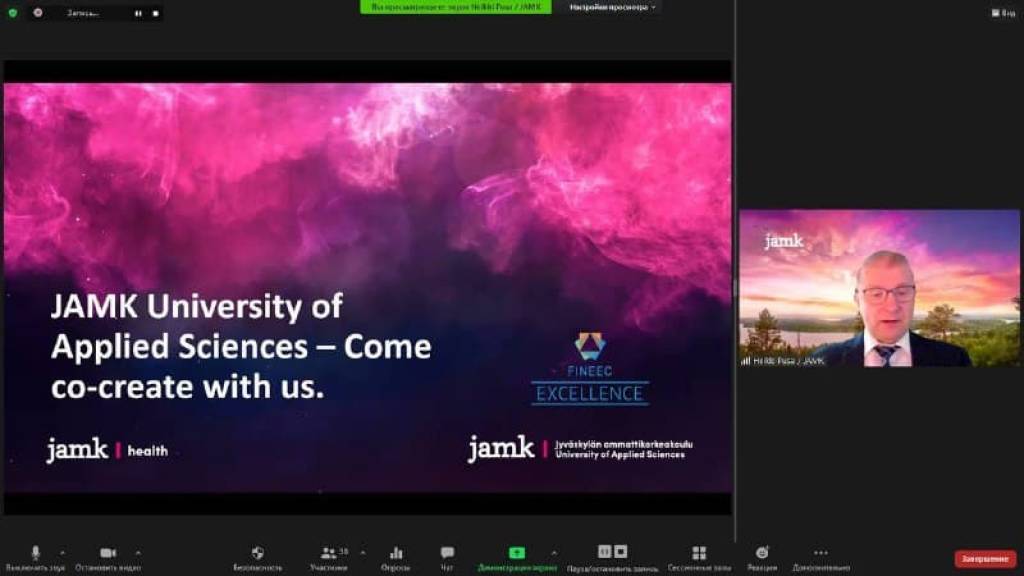Pause the recording from bottom toolbar

tap(604, 552)
